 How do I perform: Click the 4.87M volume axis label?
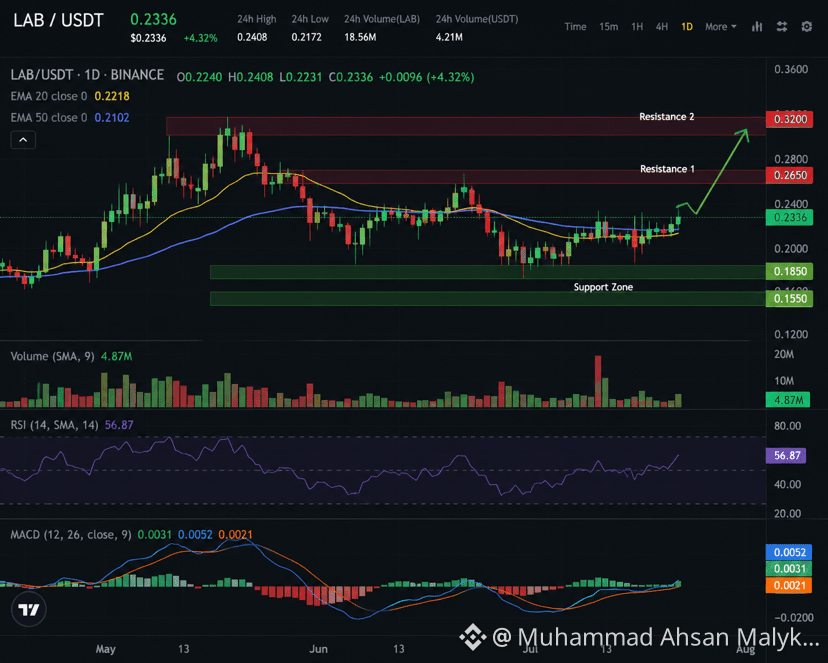(788, 400)
